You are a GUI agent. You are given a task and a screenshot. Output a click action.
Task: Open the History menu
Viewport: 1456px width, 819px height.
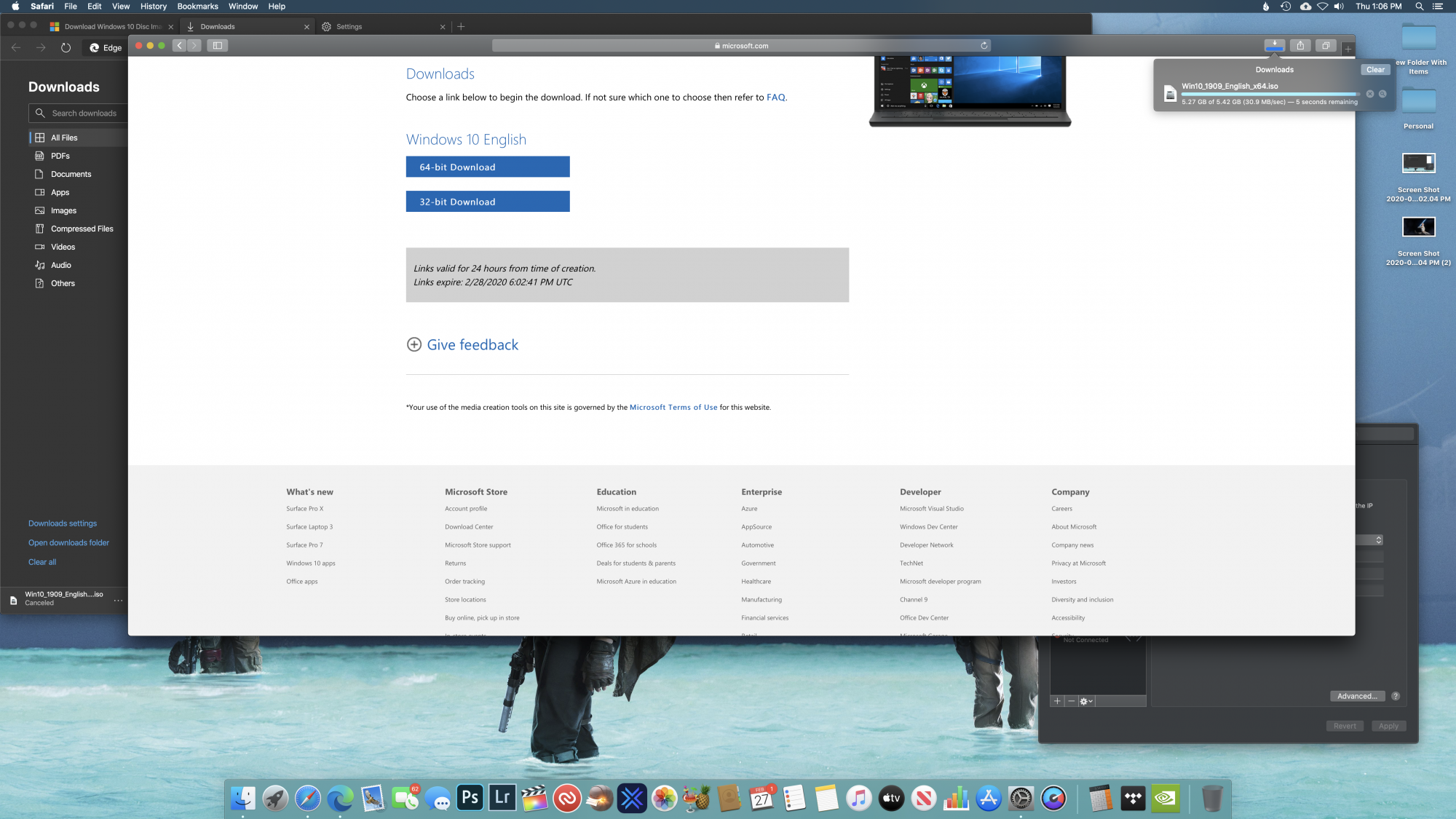tap(153, 7)
